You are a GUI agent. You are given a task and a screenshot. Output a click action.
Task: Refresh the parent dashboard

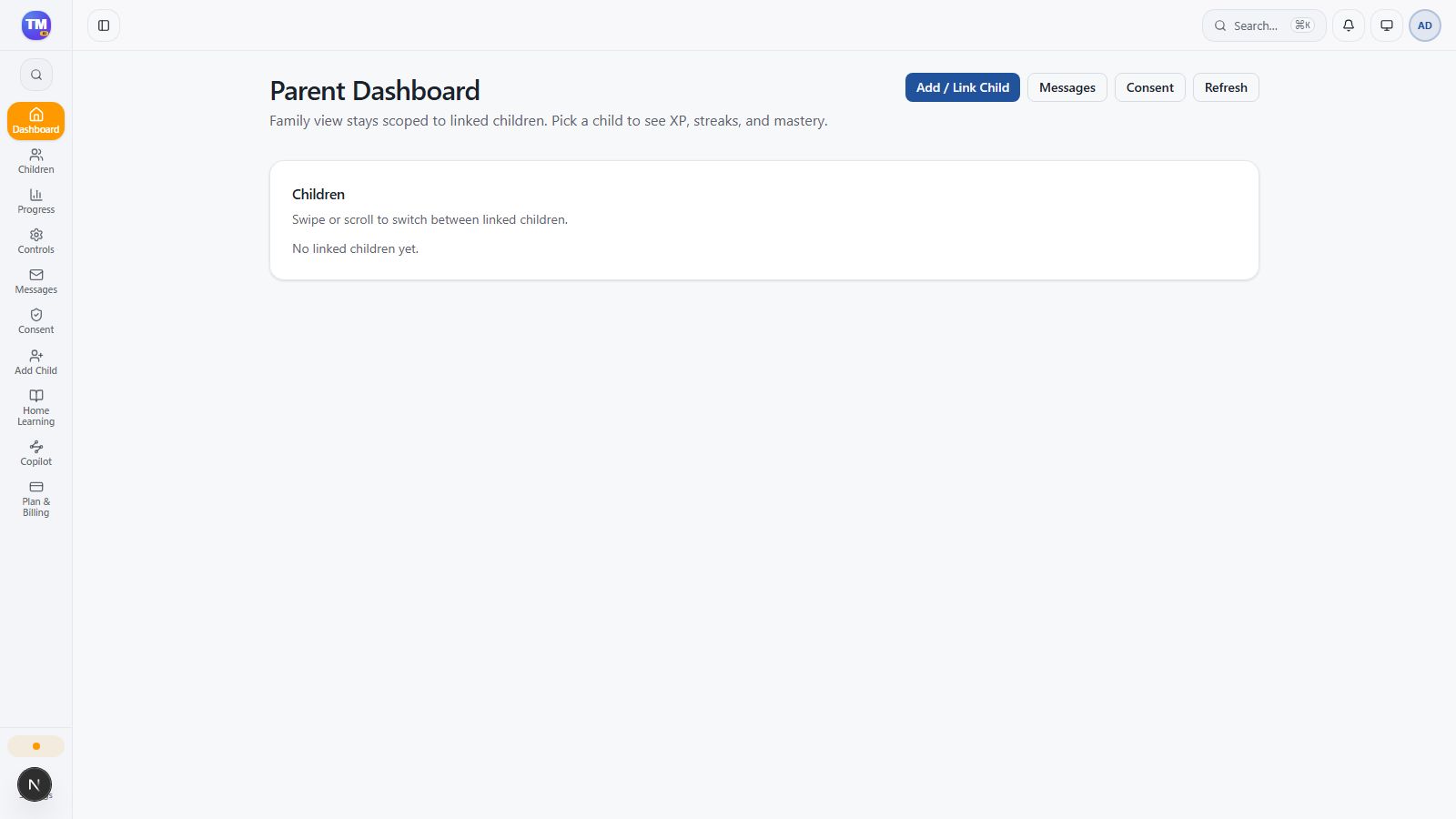[x=1226, y=87]
